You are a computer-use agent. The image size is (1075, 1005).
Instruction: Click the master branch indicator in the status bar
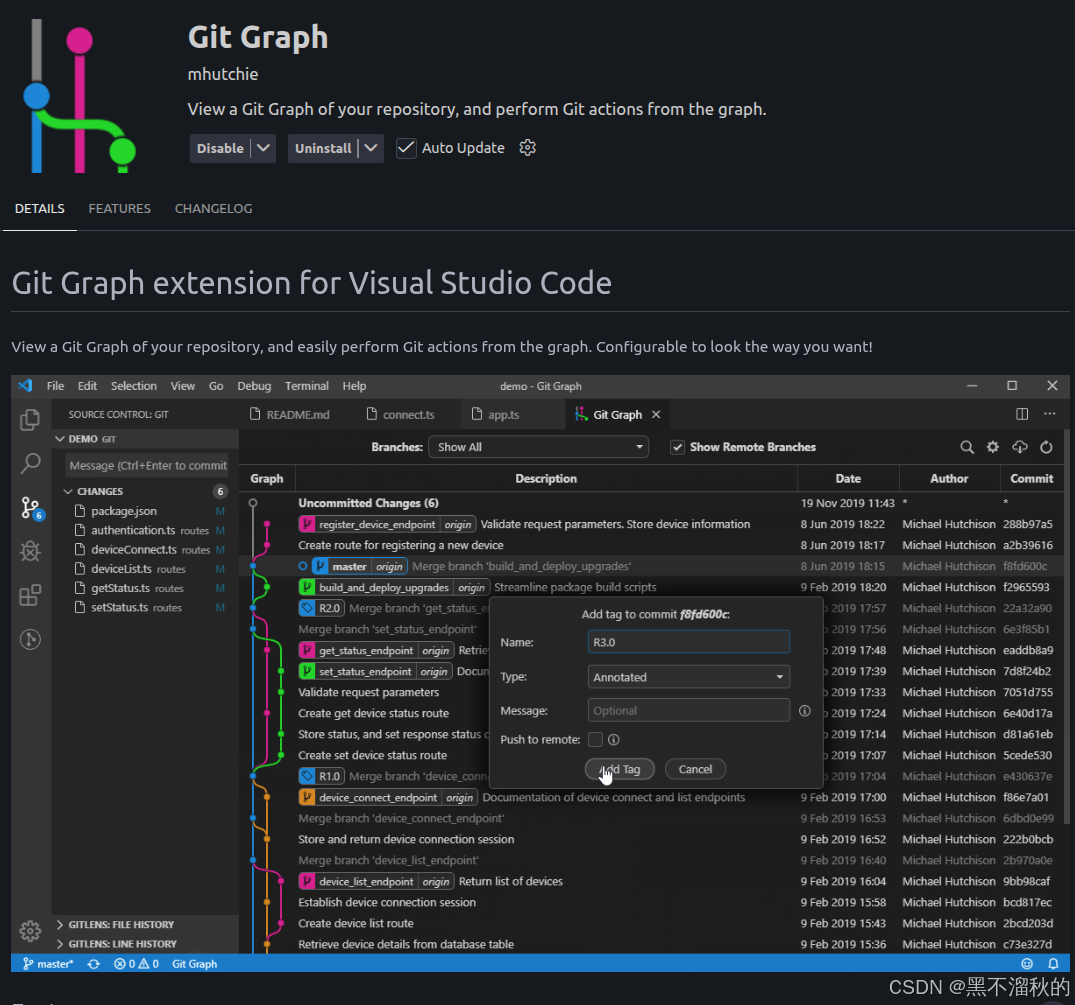[48, 964]
